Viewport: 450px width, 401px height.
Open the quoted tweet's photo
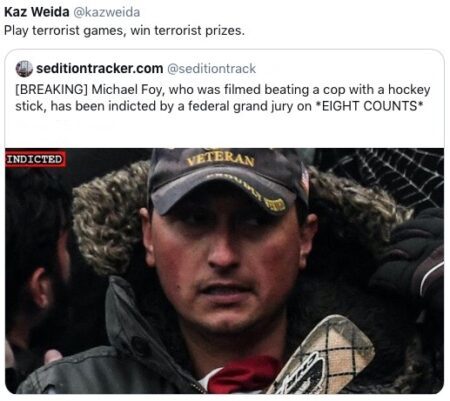pyautogui.click(x=224, y=271)
